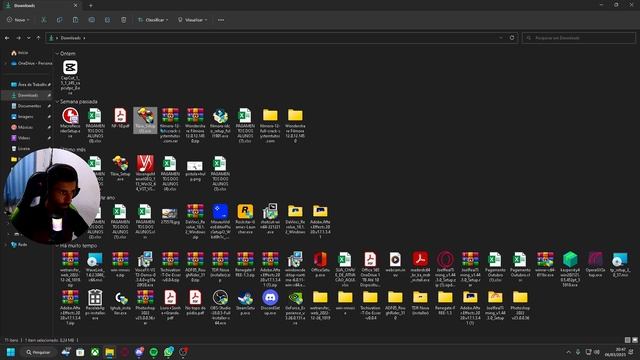
Task: Select the webcam video file
Action: pyautogui.click(x=395, y=264)
